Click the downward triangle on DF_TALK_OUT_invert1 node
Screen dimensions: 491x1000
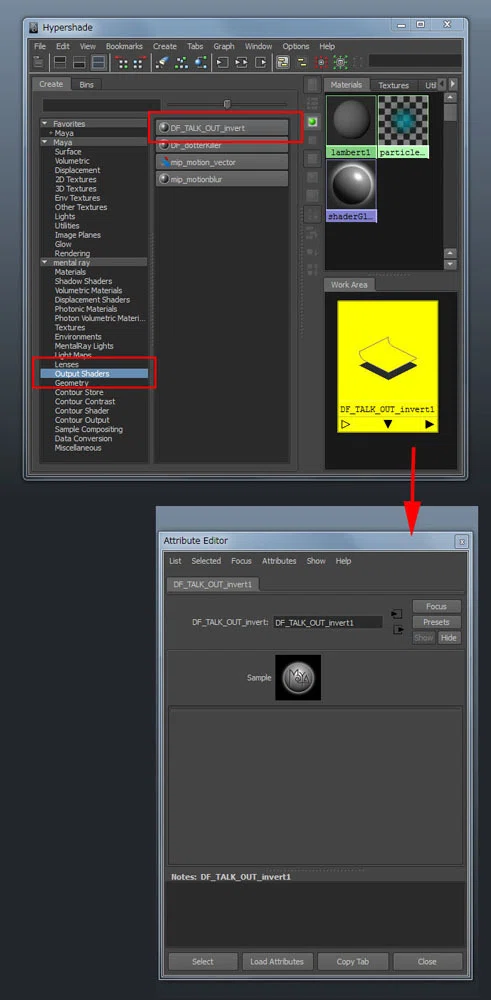click(x=388, y=424)
